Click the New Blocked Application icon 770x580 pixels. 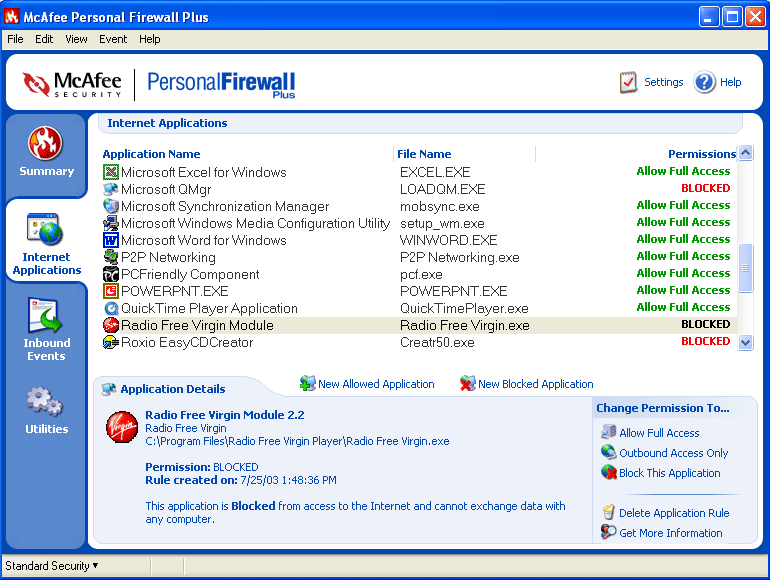tap(468, 383)
